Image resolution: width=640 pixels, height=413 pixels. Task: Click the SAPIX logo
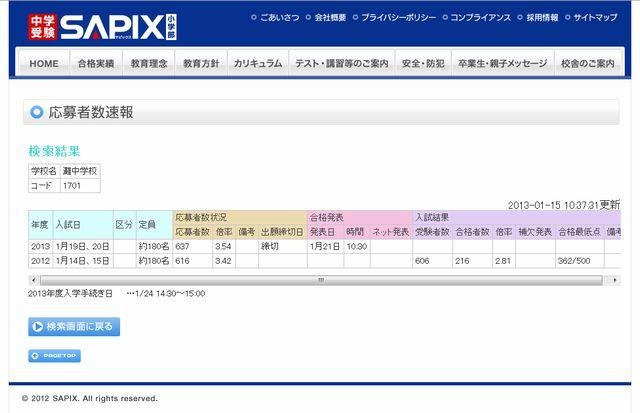[x=102, y=27]
